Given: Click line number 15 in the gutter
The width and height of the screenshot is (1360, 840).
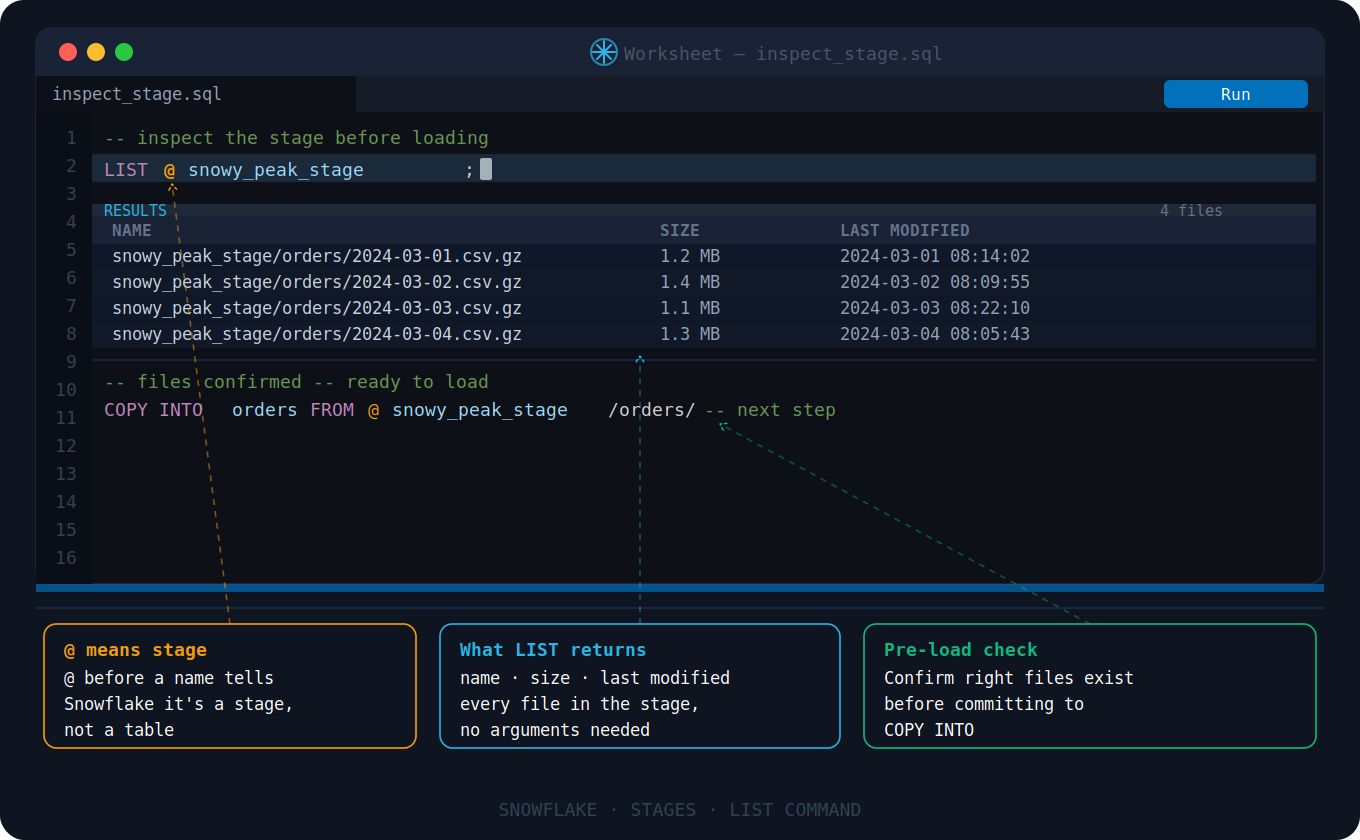Looking at the screenshot, I should click(66, 530).
